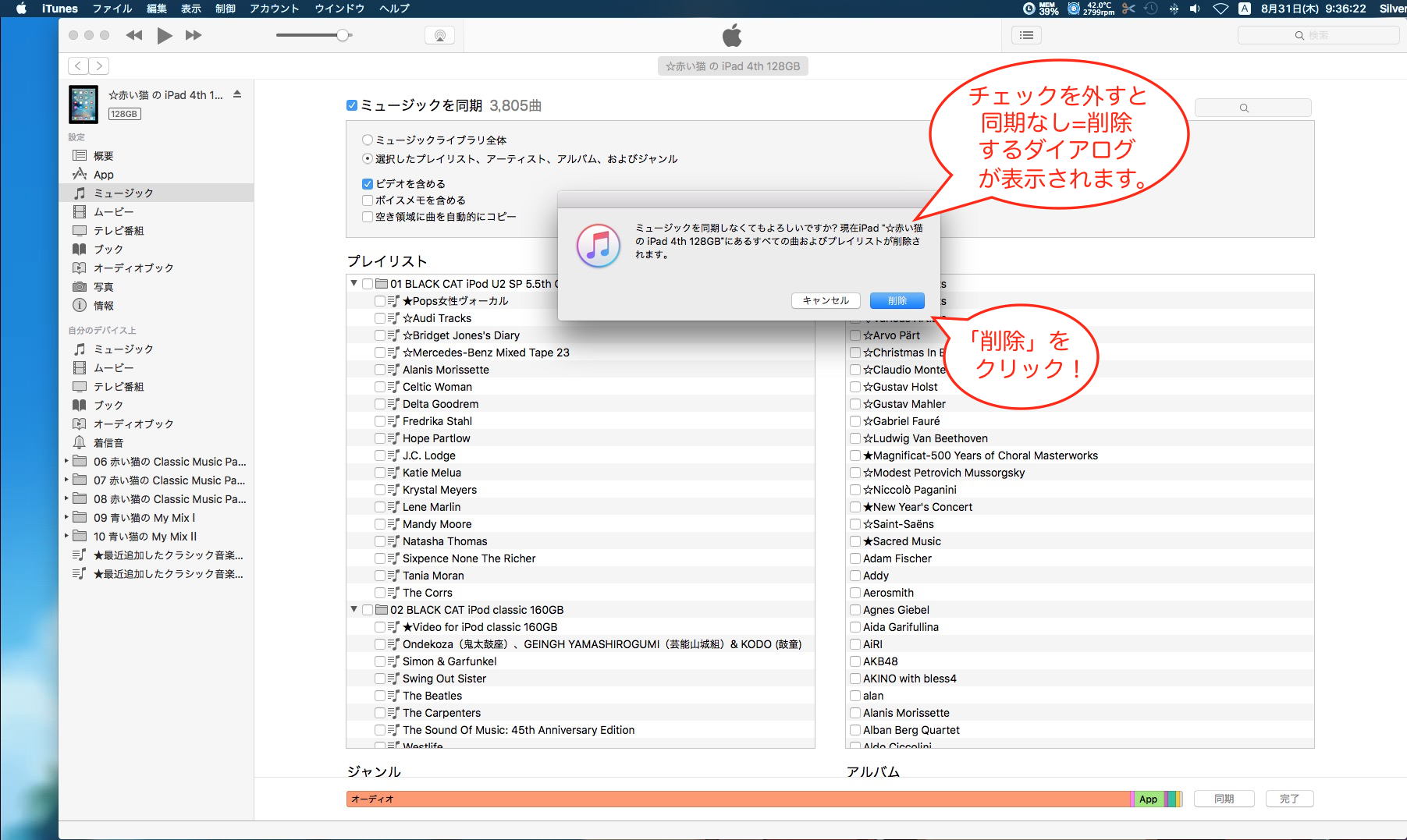The image size is (1407, 840).
Task: Click the 同期 sync button
Action: click(x=1224, y=799)
